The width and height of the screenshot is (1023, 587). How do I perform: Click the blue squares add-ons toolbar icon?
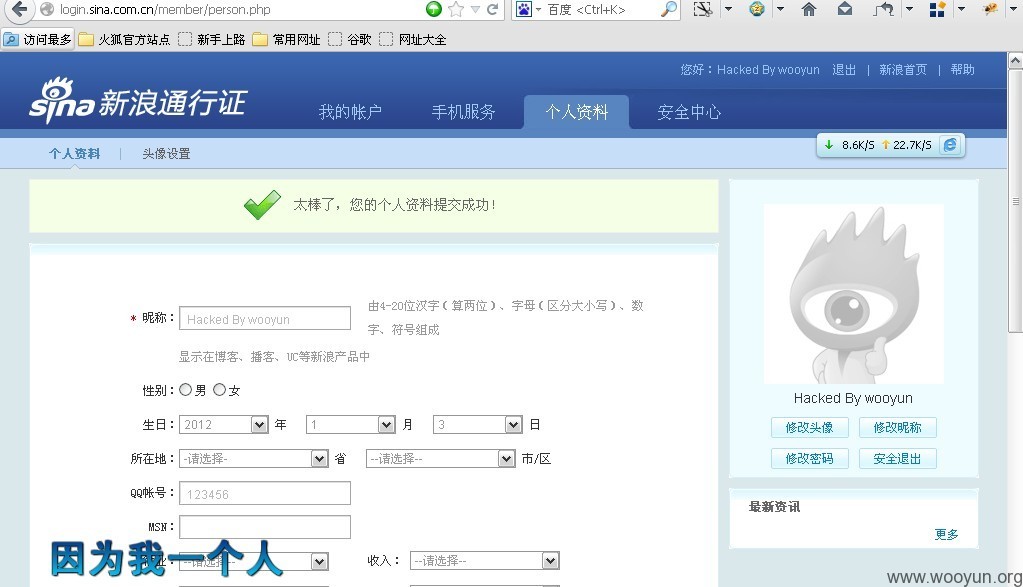coord(938,9)
